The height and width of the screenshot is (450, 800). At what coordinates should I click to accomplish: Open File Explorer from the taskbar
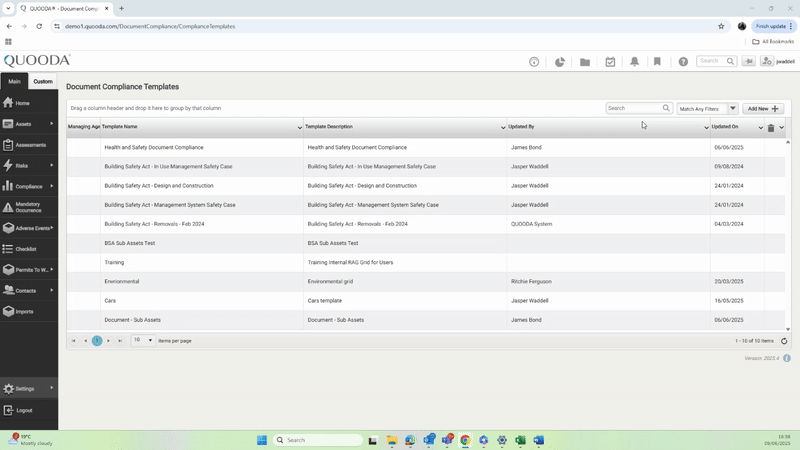tap(392, 440)
